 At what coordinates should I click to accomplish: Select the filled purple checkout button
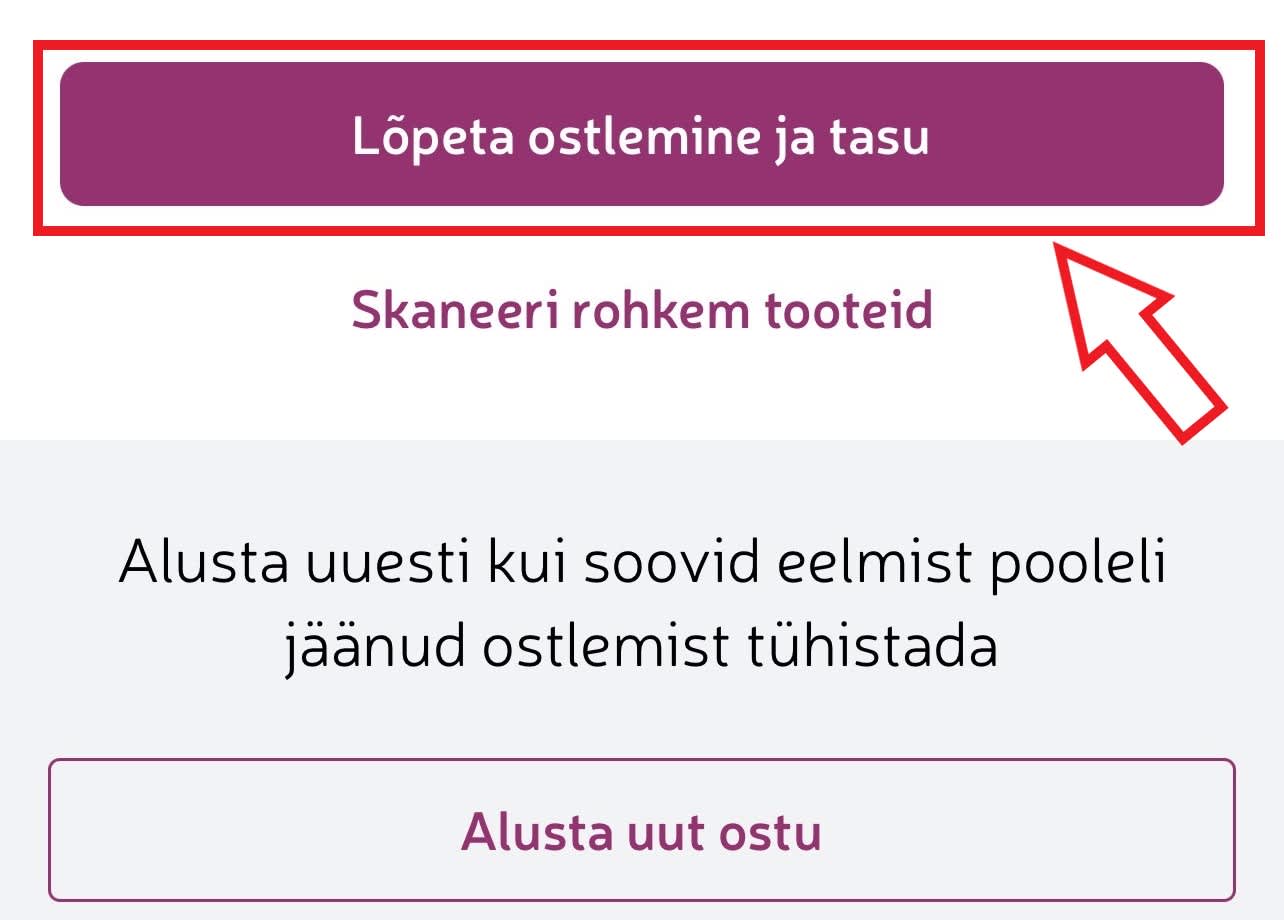tap(641, 135)
